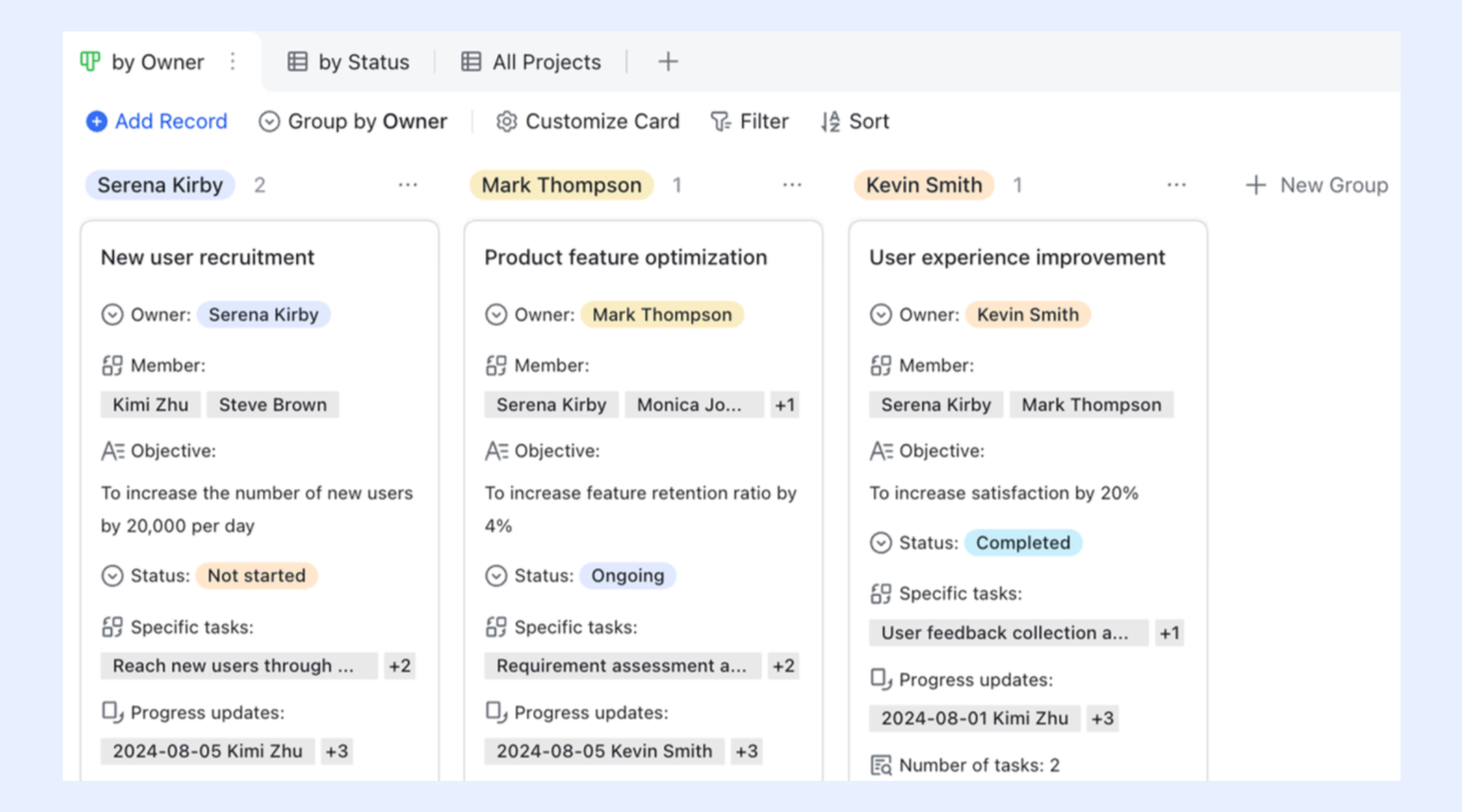Click the Ongoing status tag

click(x=628, y=576)
